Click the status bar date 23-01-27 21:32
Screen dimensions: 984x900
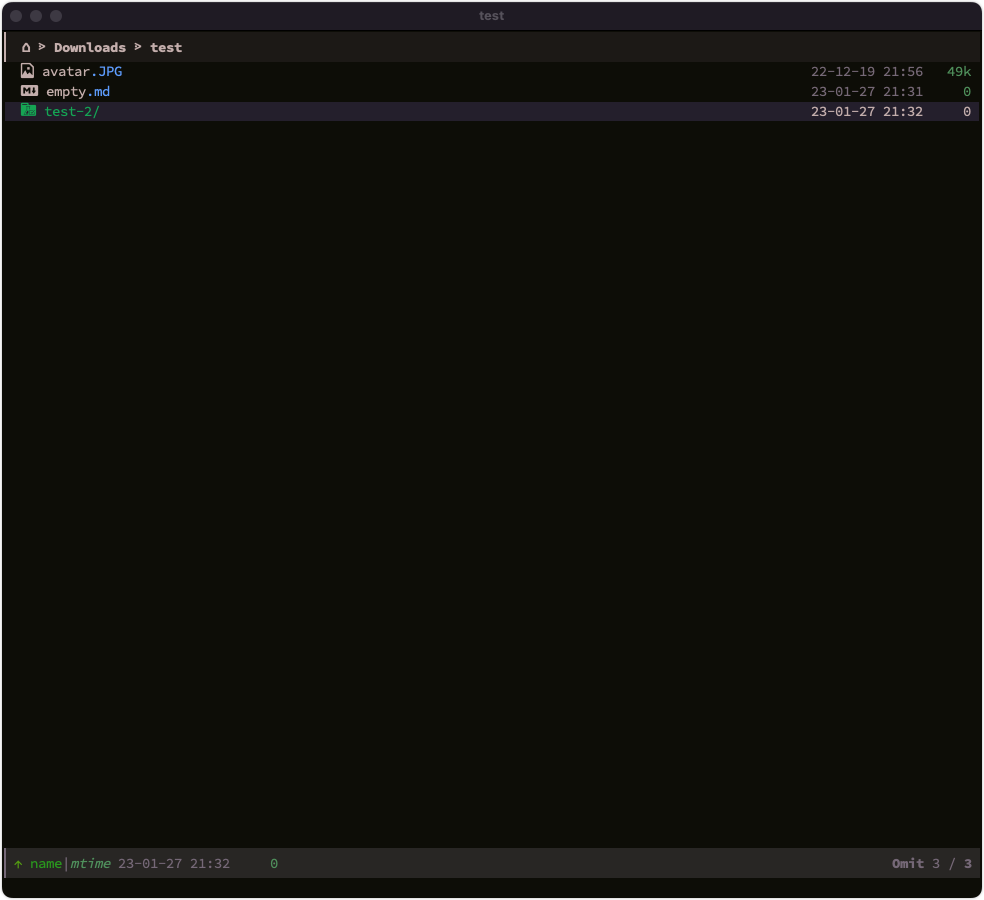(x=174, y=864)
